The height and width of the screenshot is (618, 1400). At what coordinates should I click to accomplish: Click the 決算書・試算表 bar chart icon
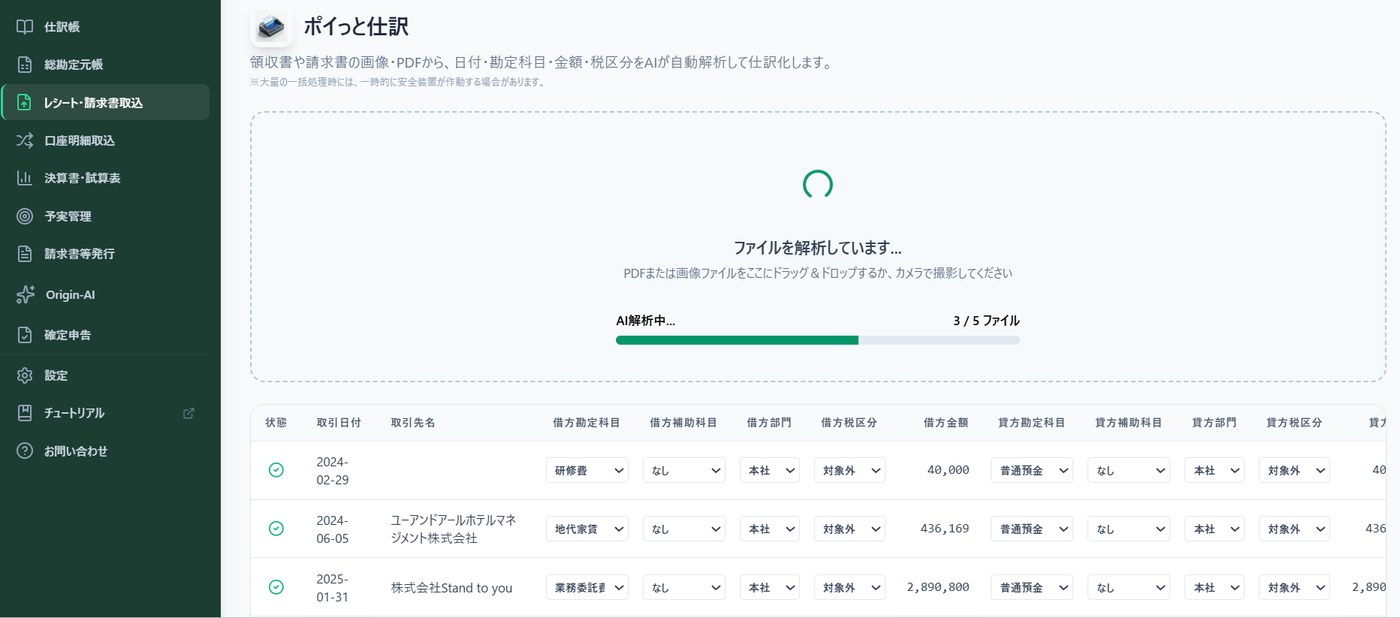click(25, 178)
